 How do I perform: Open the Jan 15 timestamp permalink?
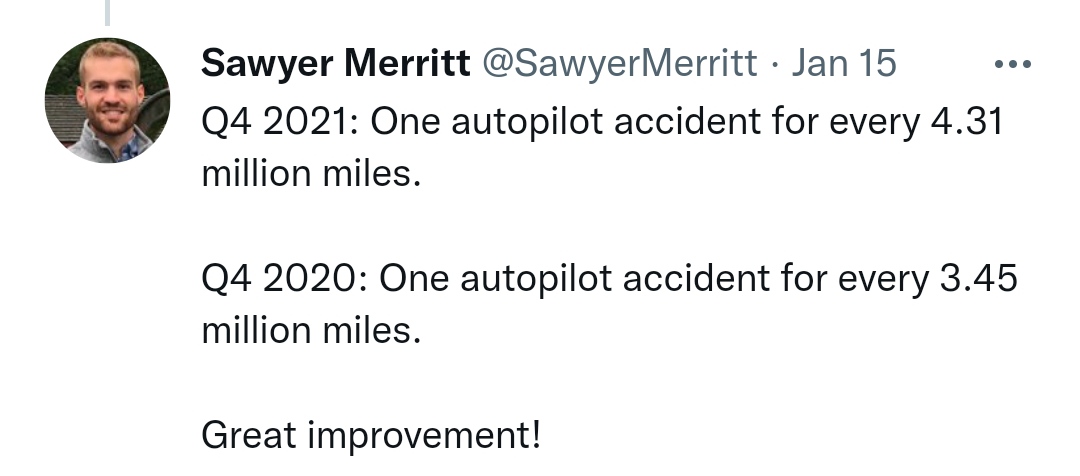pyautogui.click(x=844, y=63)
